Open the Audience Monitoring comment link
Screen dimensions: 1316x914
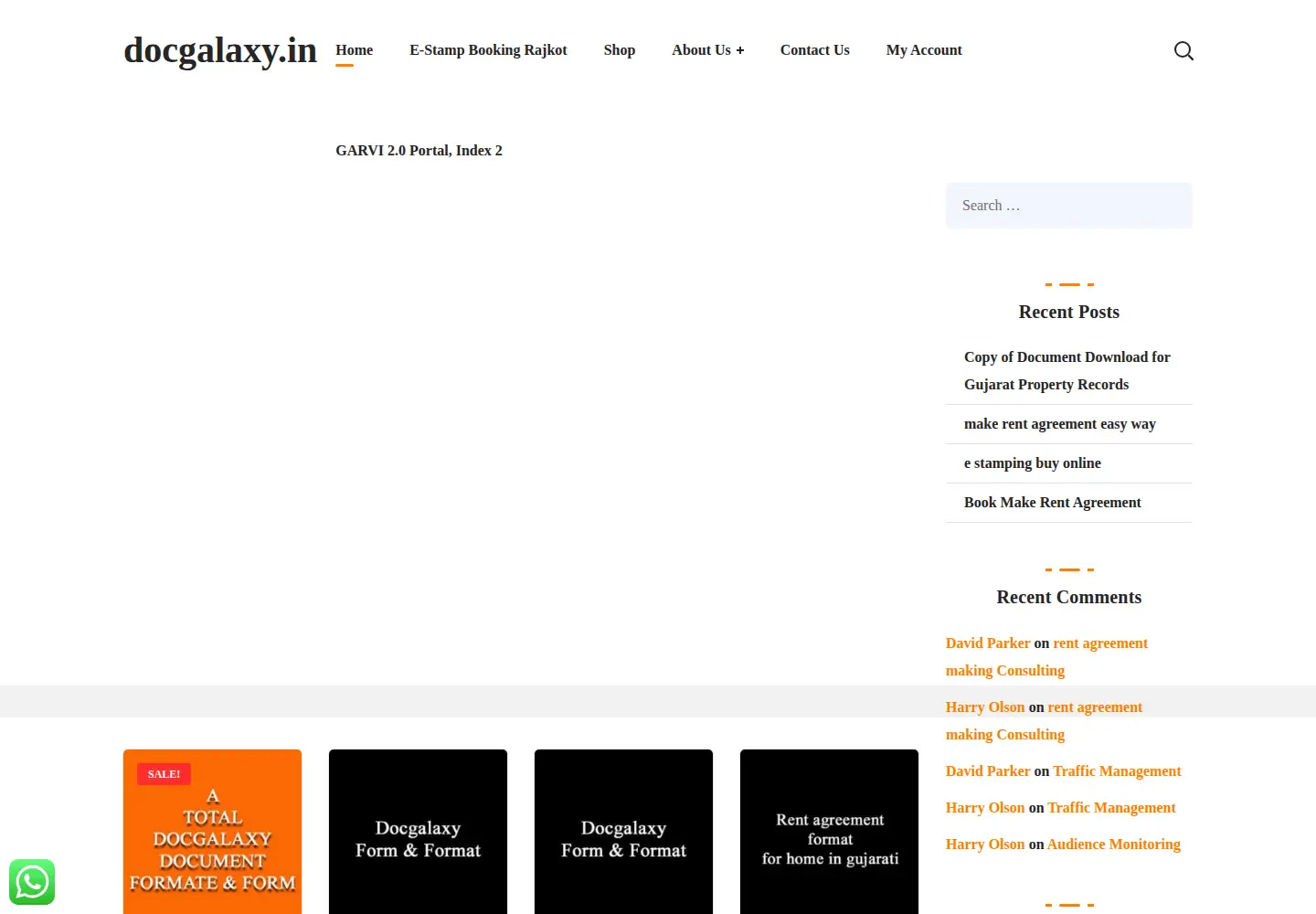(x=1113, y=845)
